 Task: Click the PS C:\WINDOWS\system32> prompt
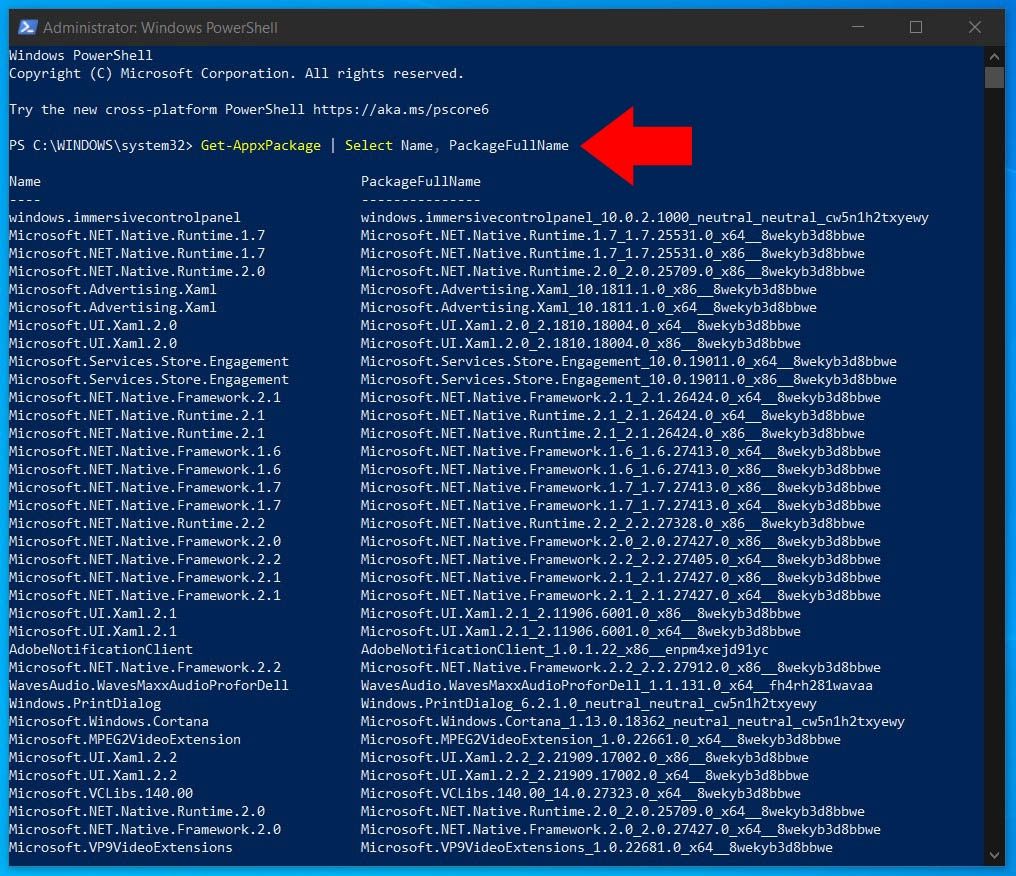coord(101,145)
